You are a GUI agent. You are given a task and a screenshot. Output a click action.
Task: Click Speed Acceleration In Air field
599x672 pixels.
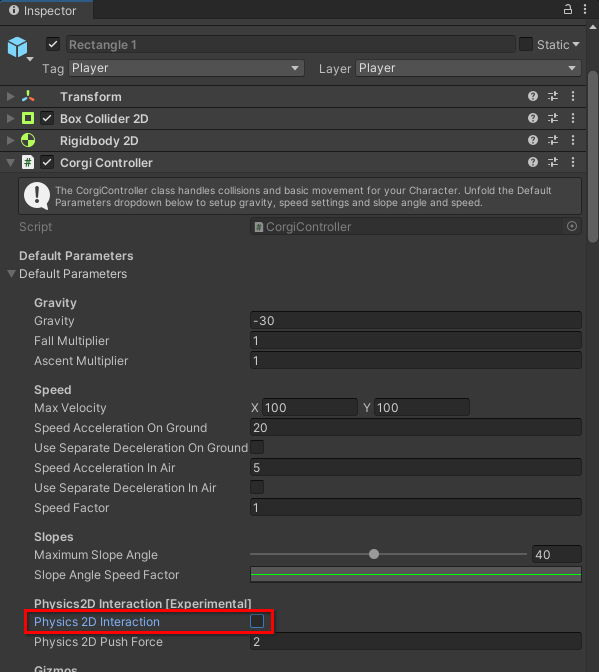[x=416, y=467]
